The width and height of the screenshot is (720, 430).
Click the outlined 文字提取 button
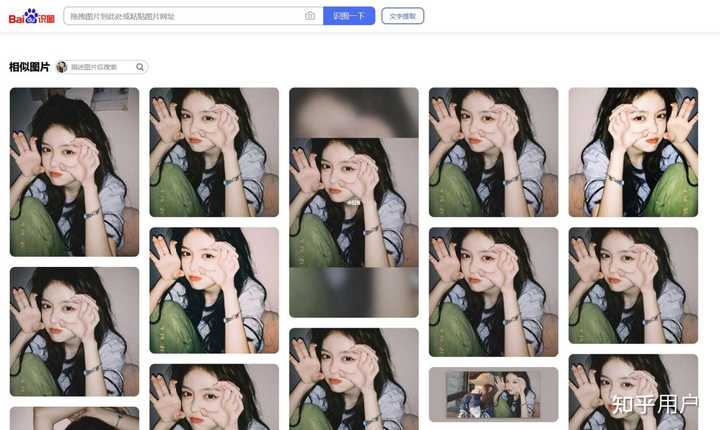pyautogui.click(x=402, y=16)
